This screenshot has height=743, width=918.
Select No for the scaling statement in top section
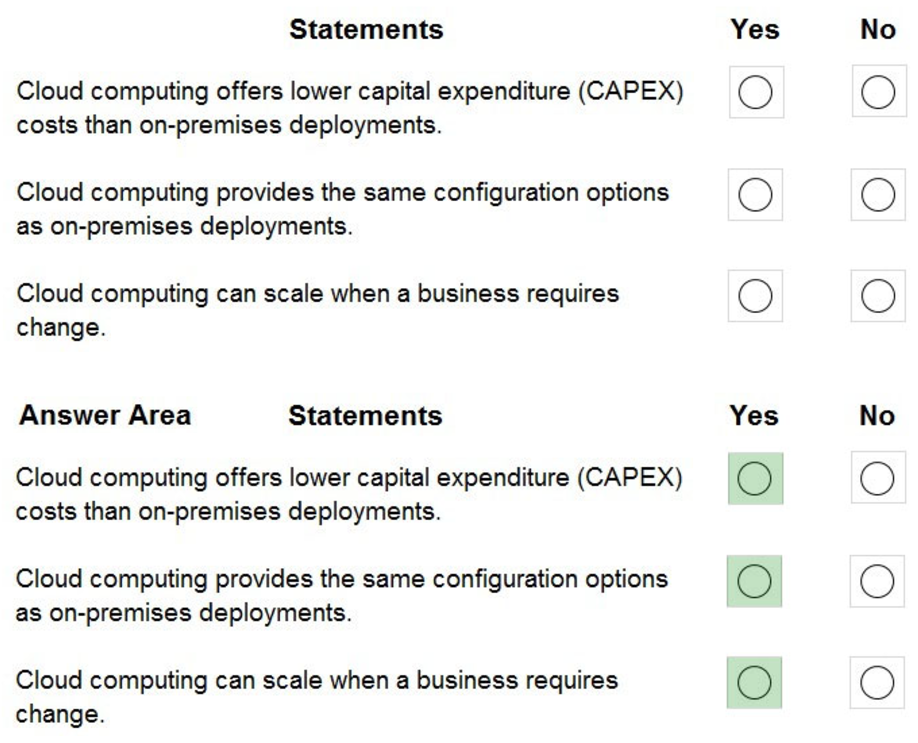[877, 295]
